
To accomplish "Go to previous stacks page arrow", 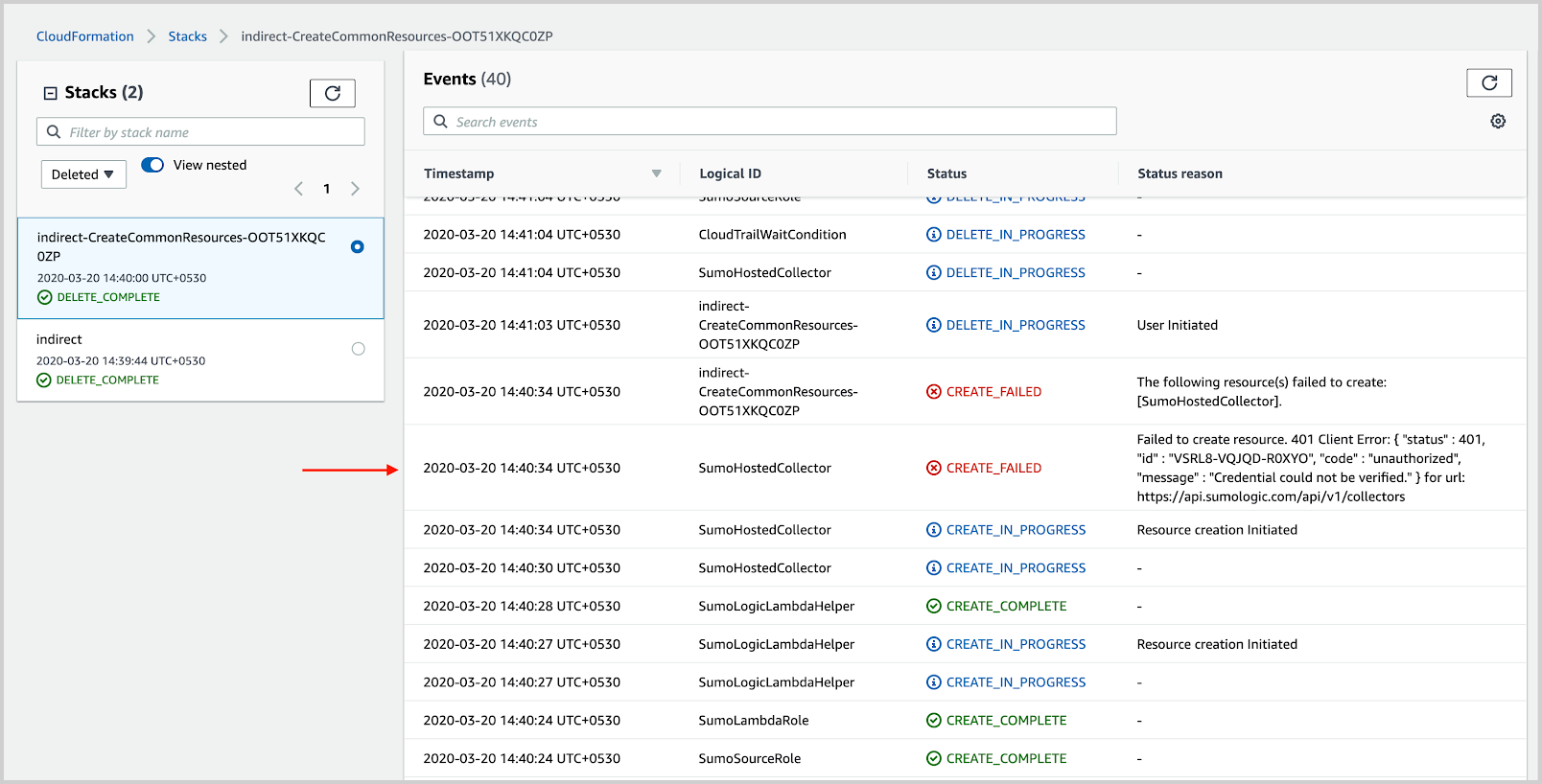I will pyautogui.click(x=299, y=189).
